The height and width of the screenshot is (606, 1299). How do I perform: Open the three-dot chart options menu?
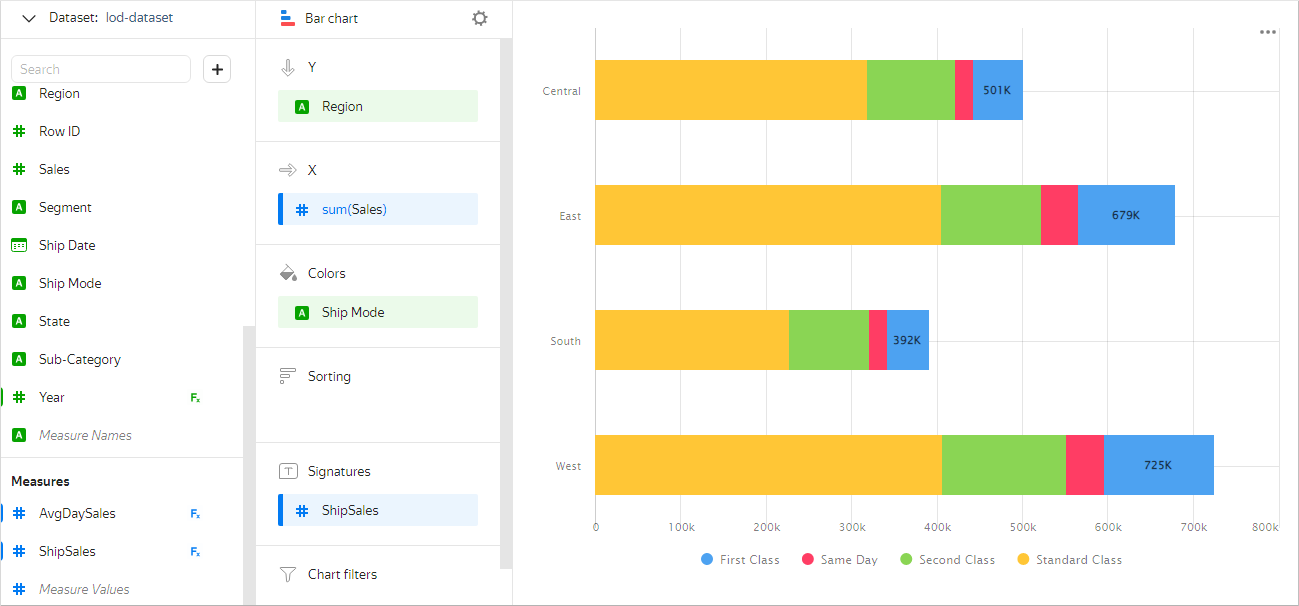[x=1267, y=32]
